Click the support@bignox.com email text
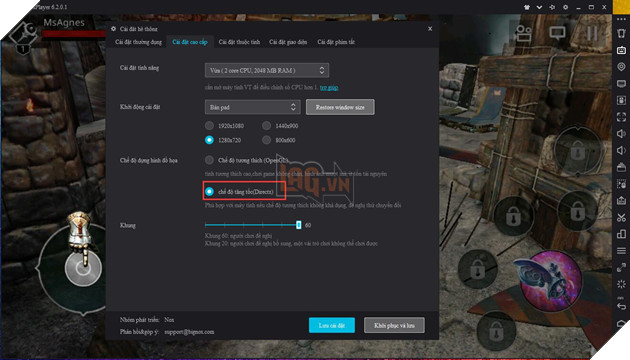This screenshot has height=360, width=630. tap(189, 332)
